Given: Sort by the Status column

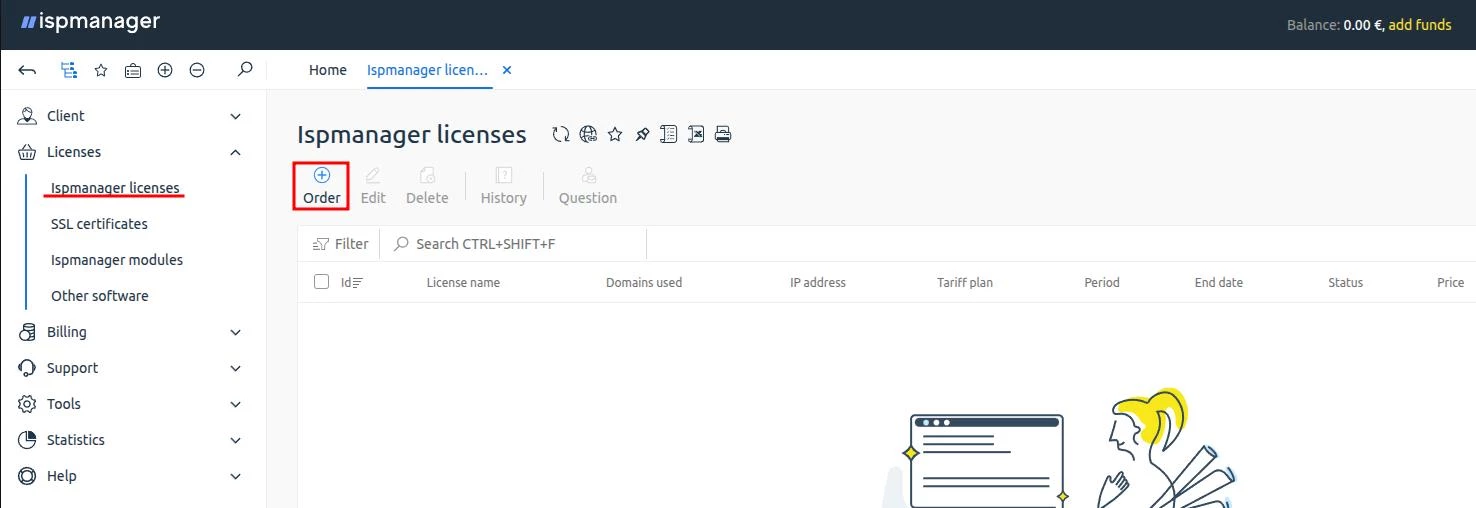Looking at the screenshot, I should (1346, 283).
